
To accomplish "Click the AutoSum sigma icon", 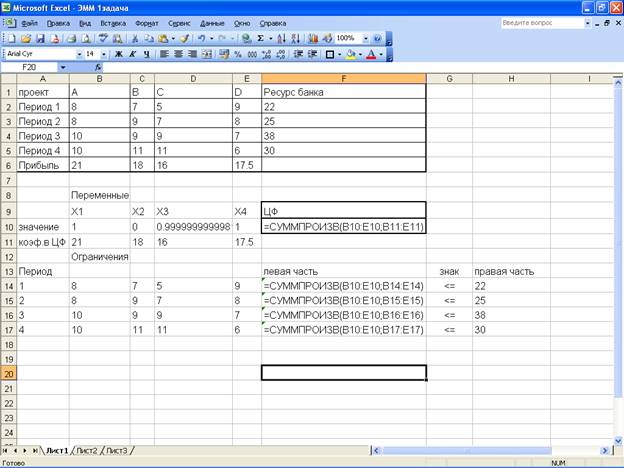I will 260,38.
